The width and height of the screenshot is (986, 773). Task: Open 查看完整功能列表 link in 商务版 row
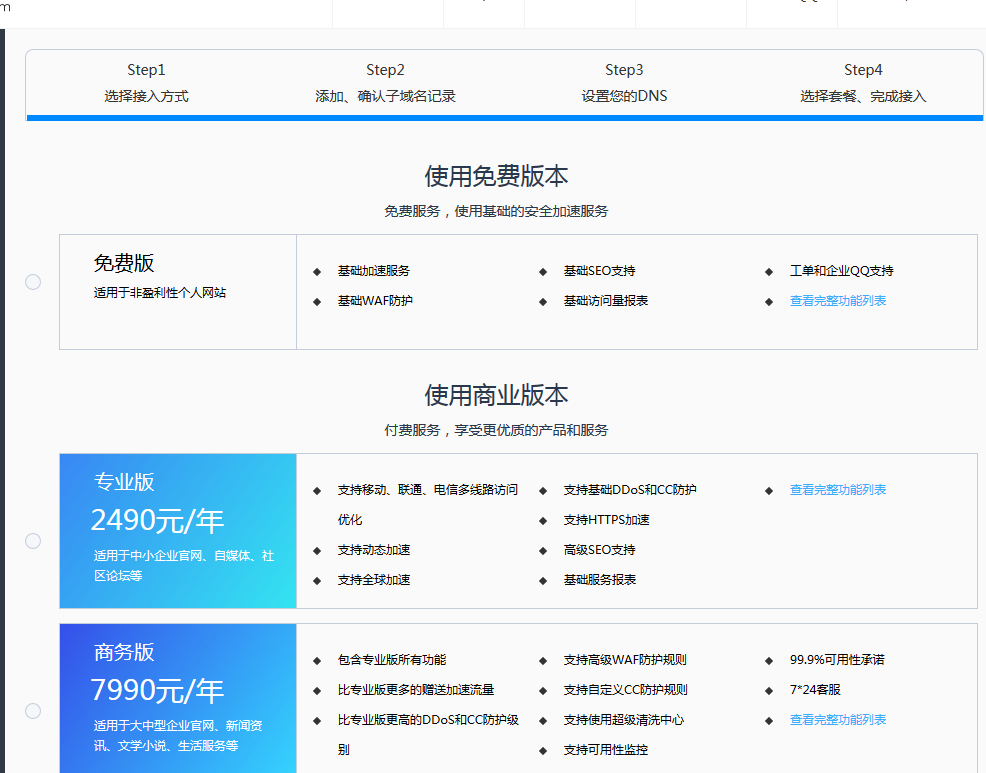click(837, 720)
